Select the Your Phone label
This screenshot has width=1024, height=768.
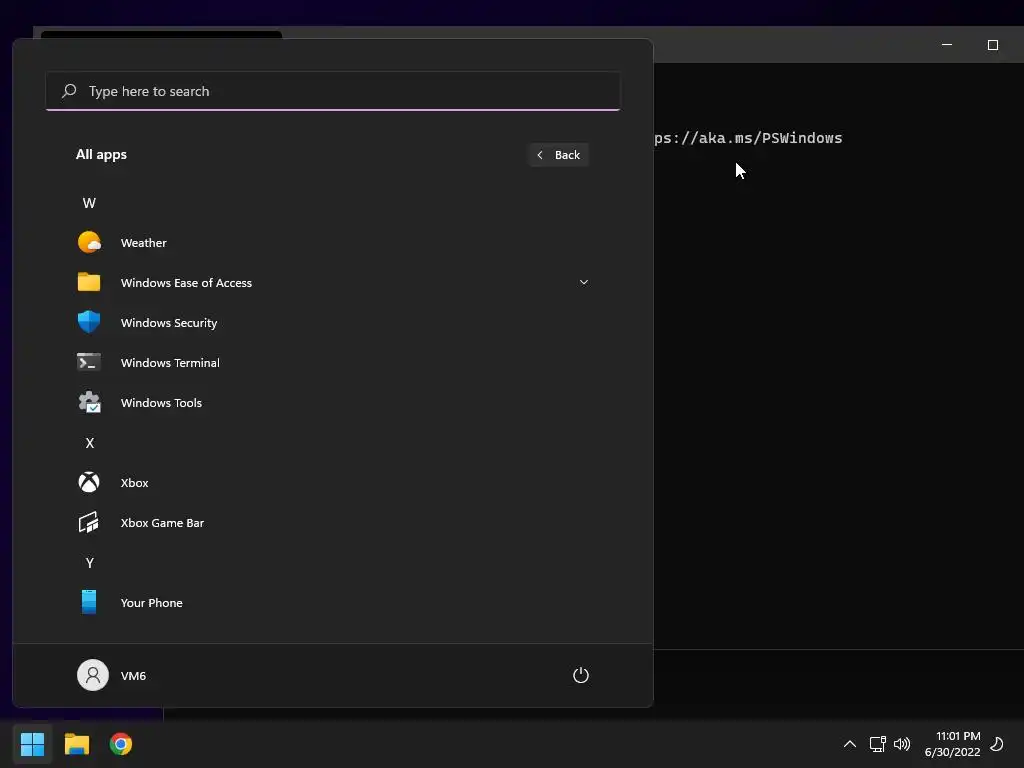pyautogui.click(x=152, y=603)
